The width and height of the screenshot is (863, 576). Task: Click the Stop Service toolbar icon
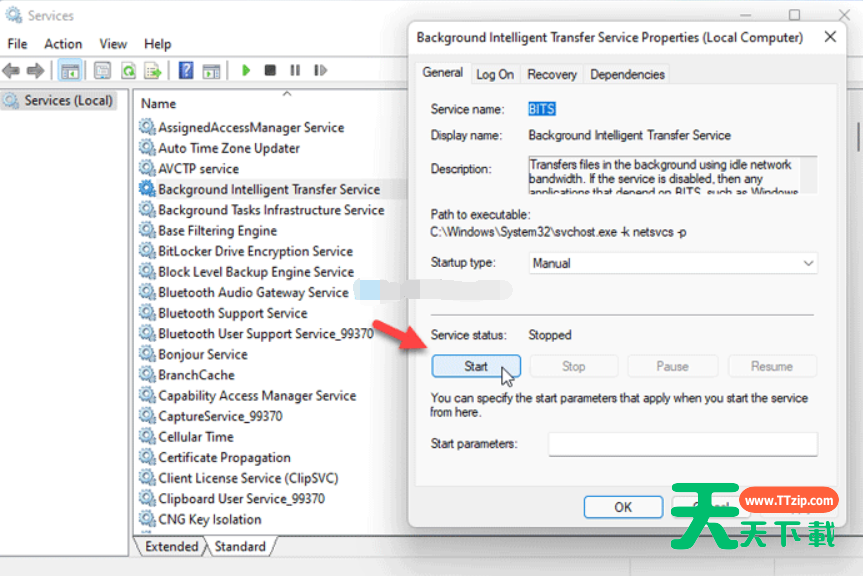(270, 70)
